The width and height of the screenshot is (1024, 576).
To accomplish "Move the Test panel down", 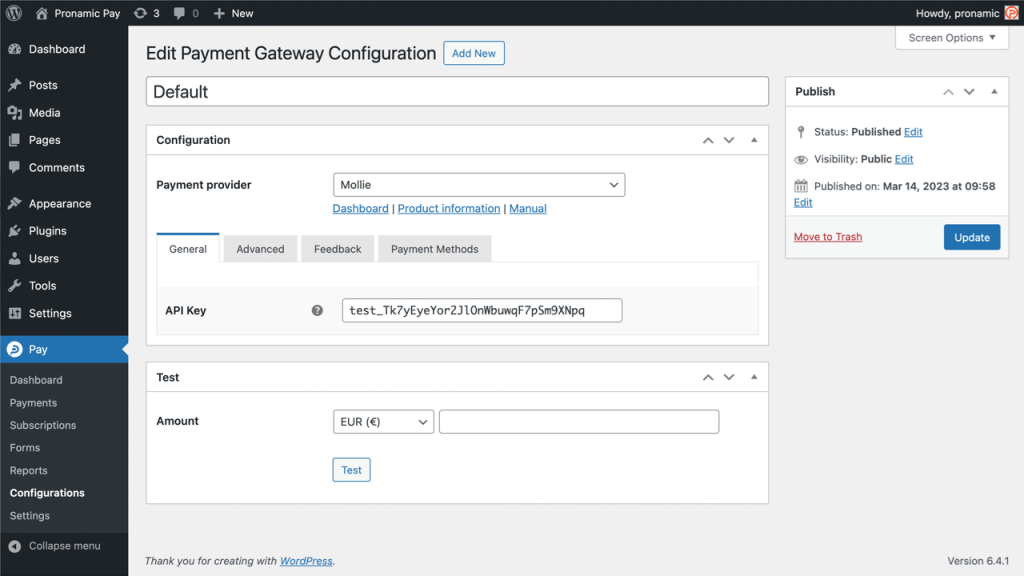I will [729, 377].
